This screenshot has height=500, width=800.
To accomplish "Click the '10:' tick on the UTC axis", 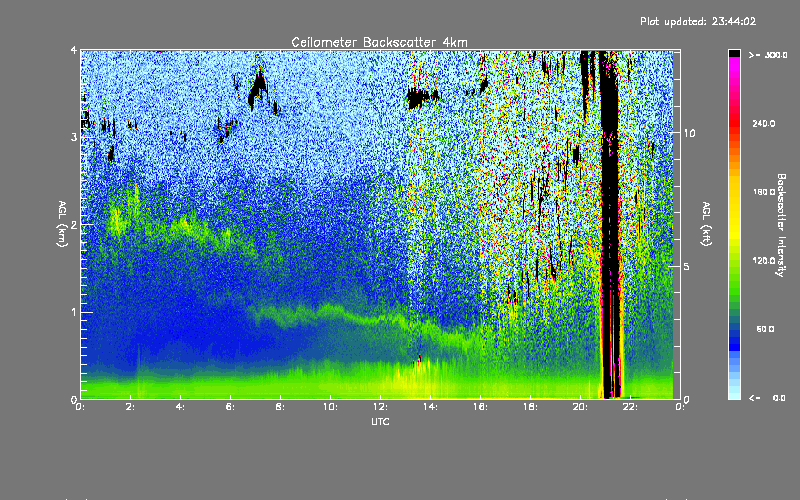I will coord(330,407).
